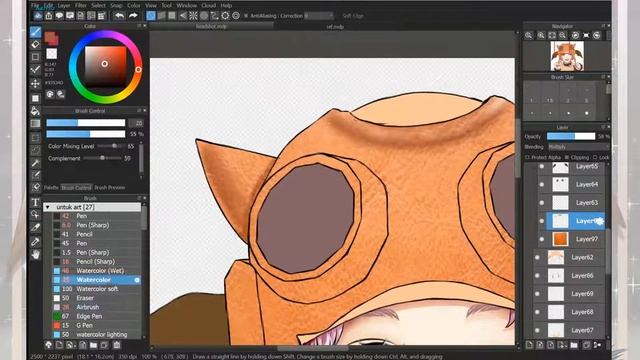The image size is (640, 360).
Task: Select the Eraser tool in the left toolbar
Action: [36, 44]
